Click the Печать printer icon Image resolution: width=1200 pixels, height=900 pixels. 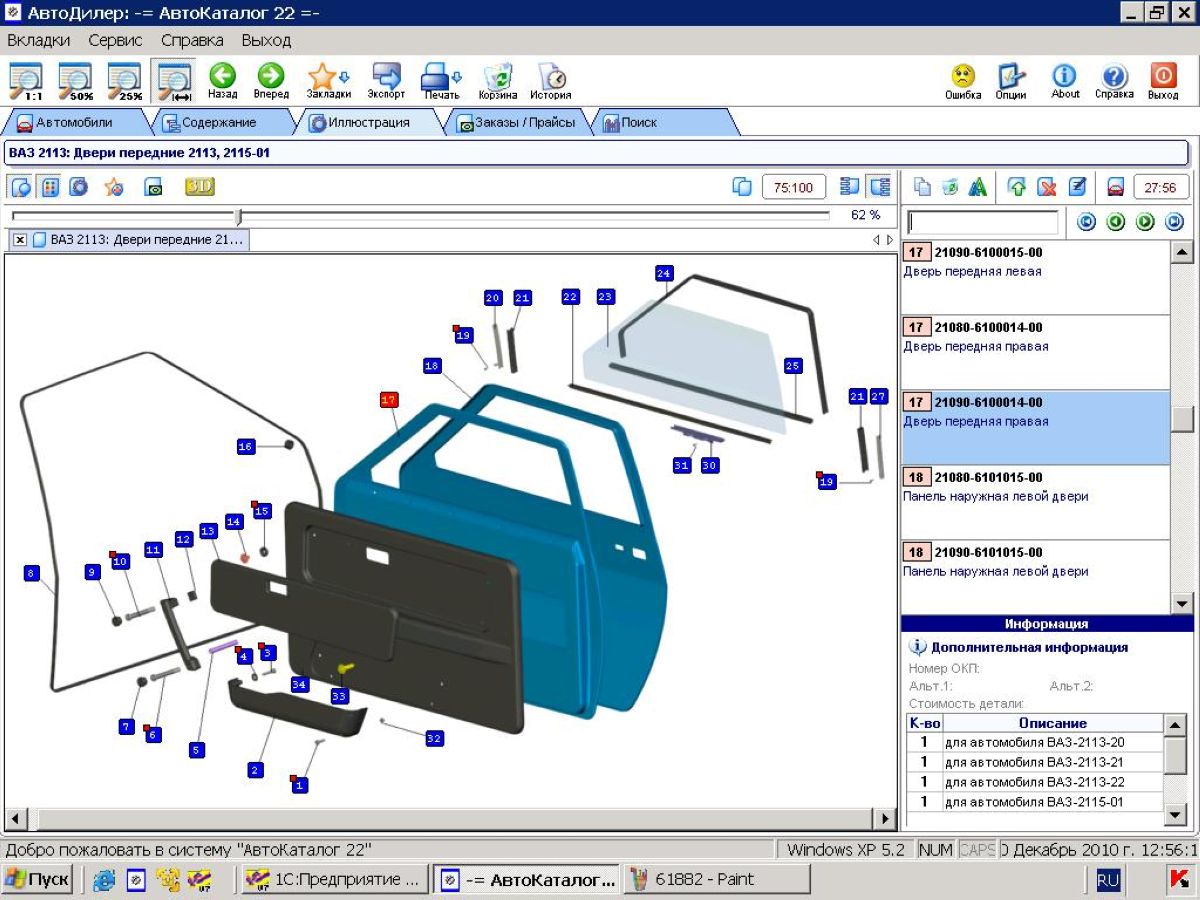click(x=436, y=81)
